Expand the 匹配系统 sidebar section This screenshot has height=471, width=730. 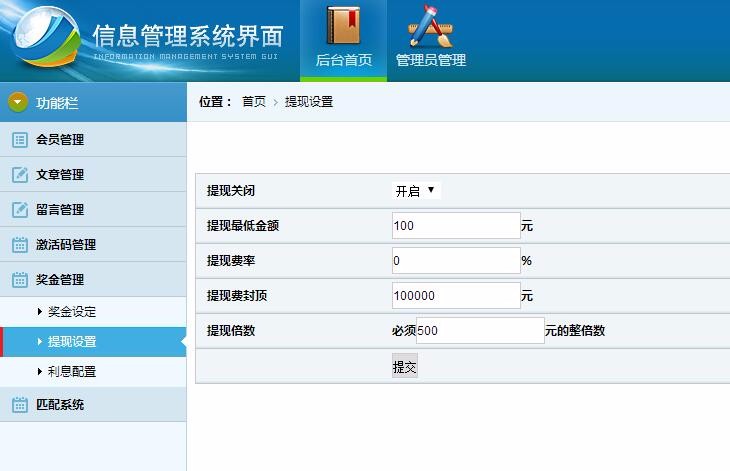pyautogui.click(x=93, y=404)
